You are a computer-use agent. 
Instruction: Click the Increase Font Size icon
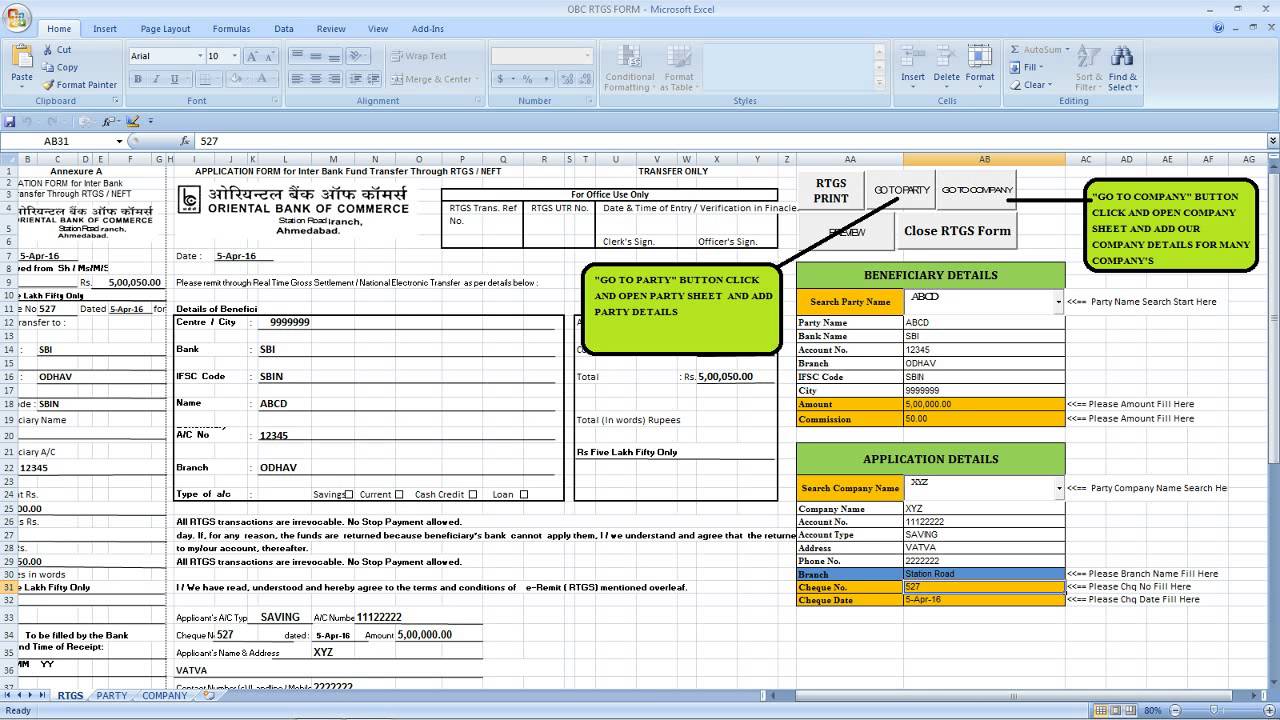pos(252,56)
